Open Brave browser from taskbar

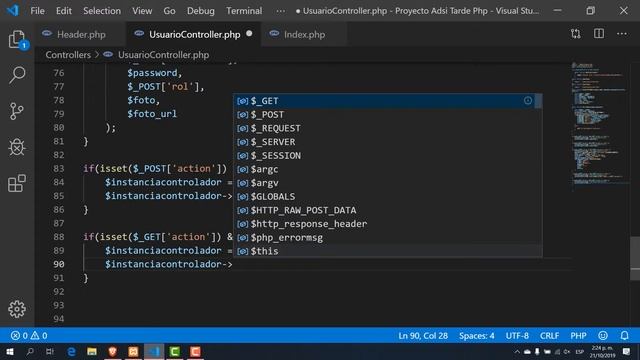(x=113, y=351)
